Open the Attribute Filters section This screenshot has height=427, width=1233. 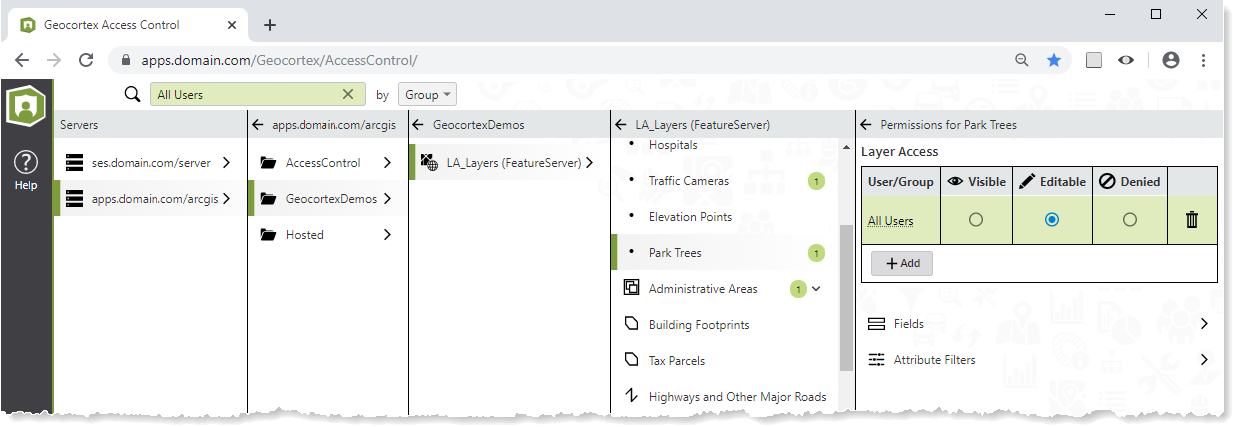coord(1039,360)
